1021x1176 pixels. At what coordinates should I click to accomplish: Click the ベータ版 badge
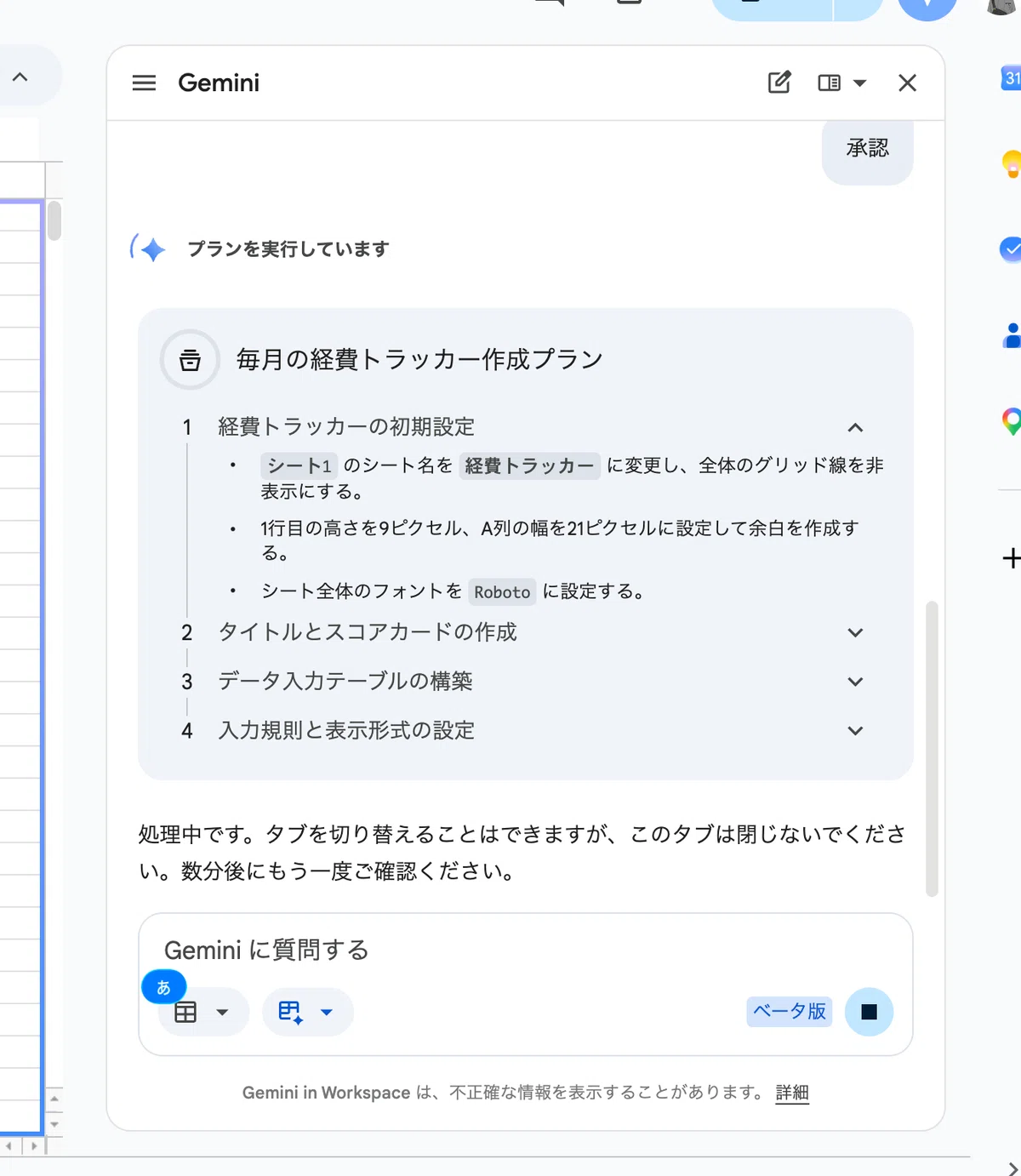(x=790, y=1011)
